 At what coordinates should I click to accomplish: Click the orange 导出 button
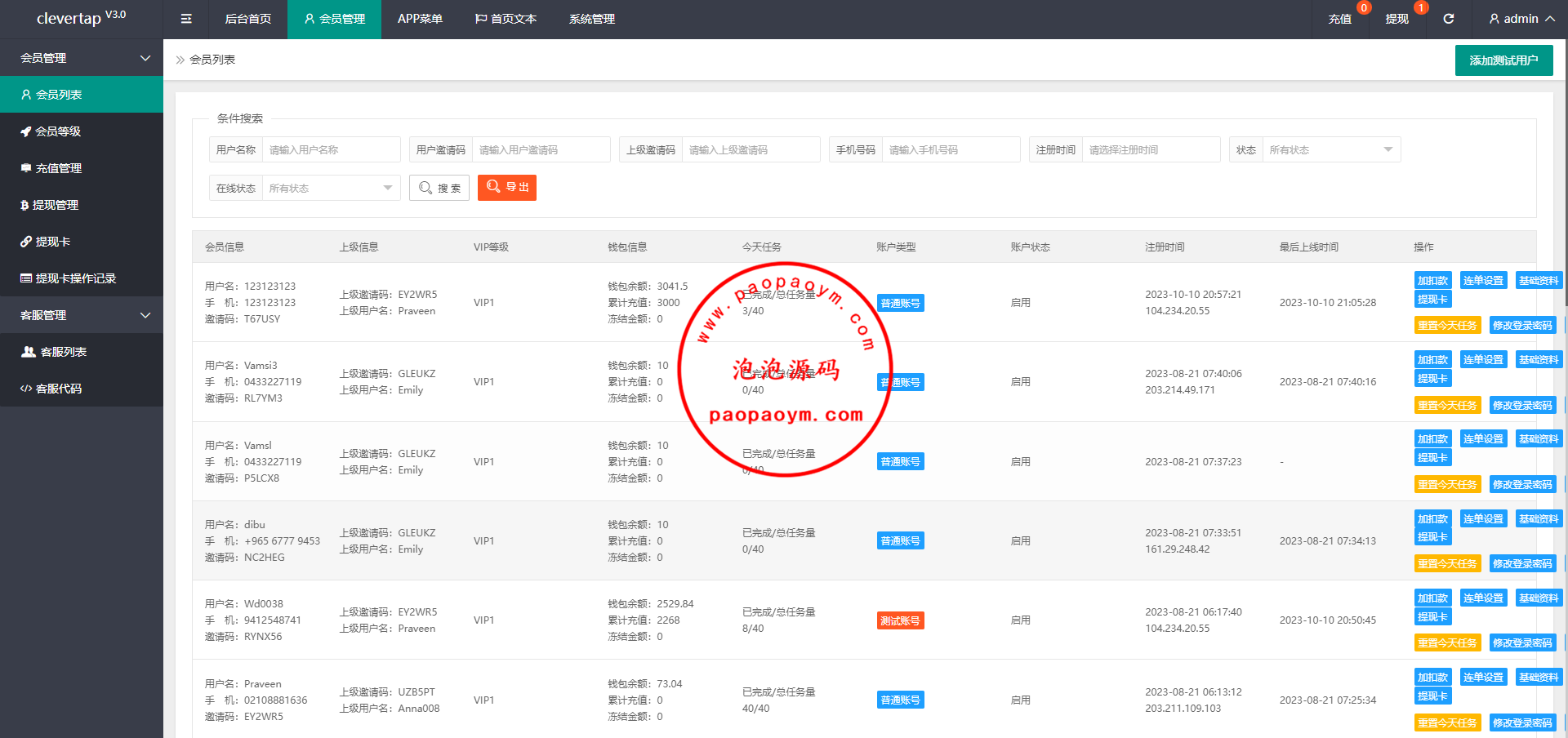pyautogui.click(x=507, y=188)
